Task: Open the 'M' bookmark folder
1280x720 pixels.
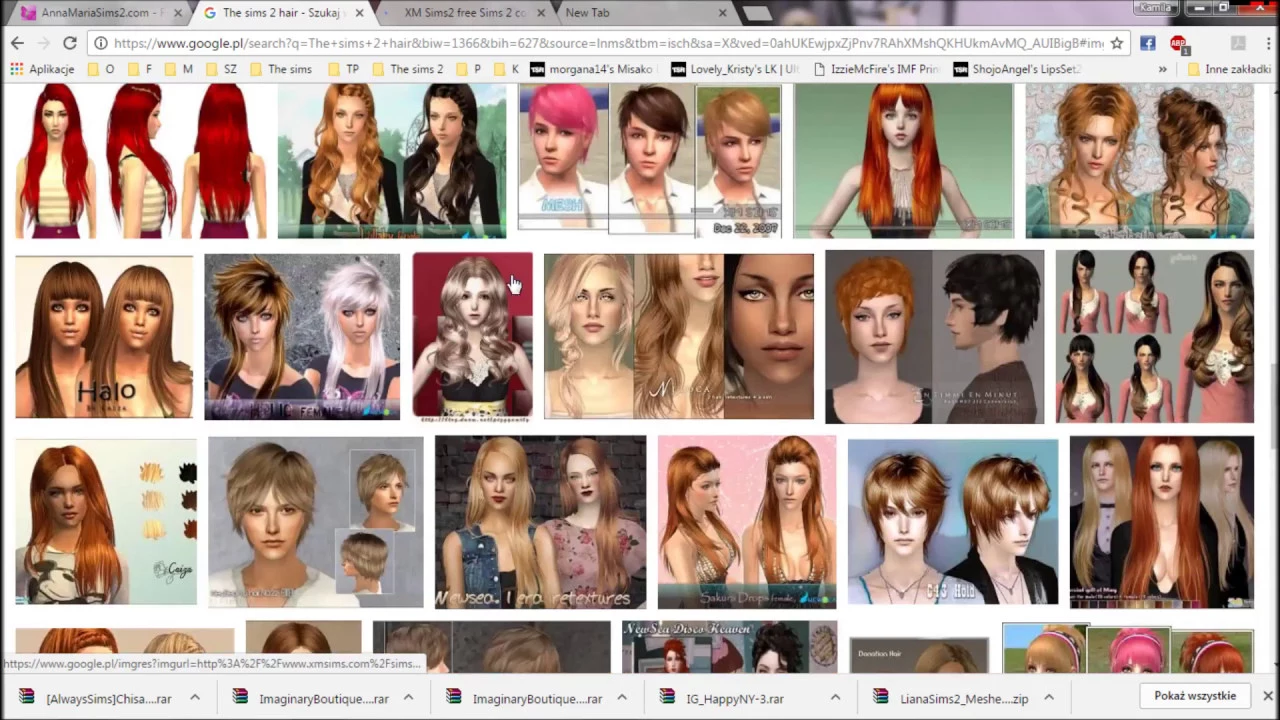Action: click(x=178, y=69)
